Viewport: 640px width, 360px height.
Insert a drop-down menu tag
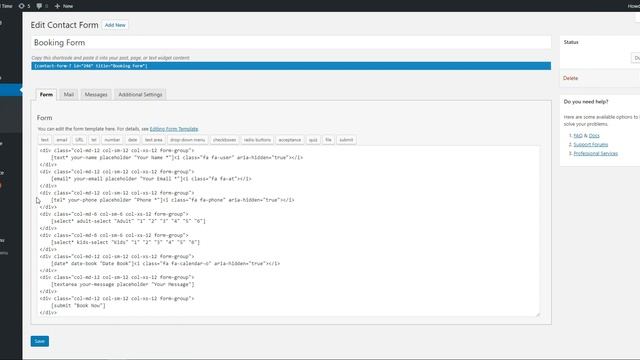pyautogui.click(x=188, y=140)
